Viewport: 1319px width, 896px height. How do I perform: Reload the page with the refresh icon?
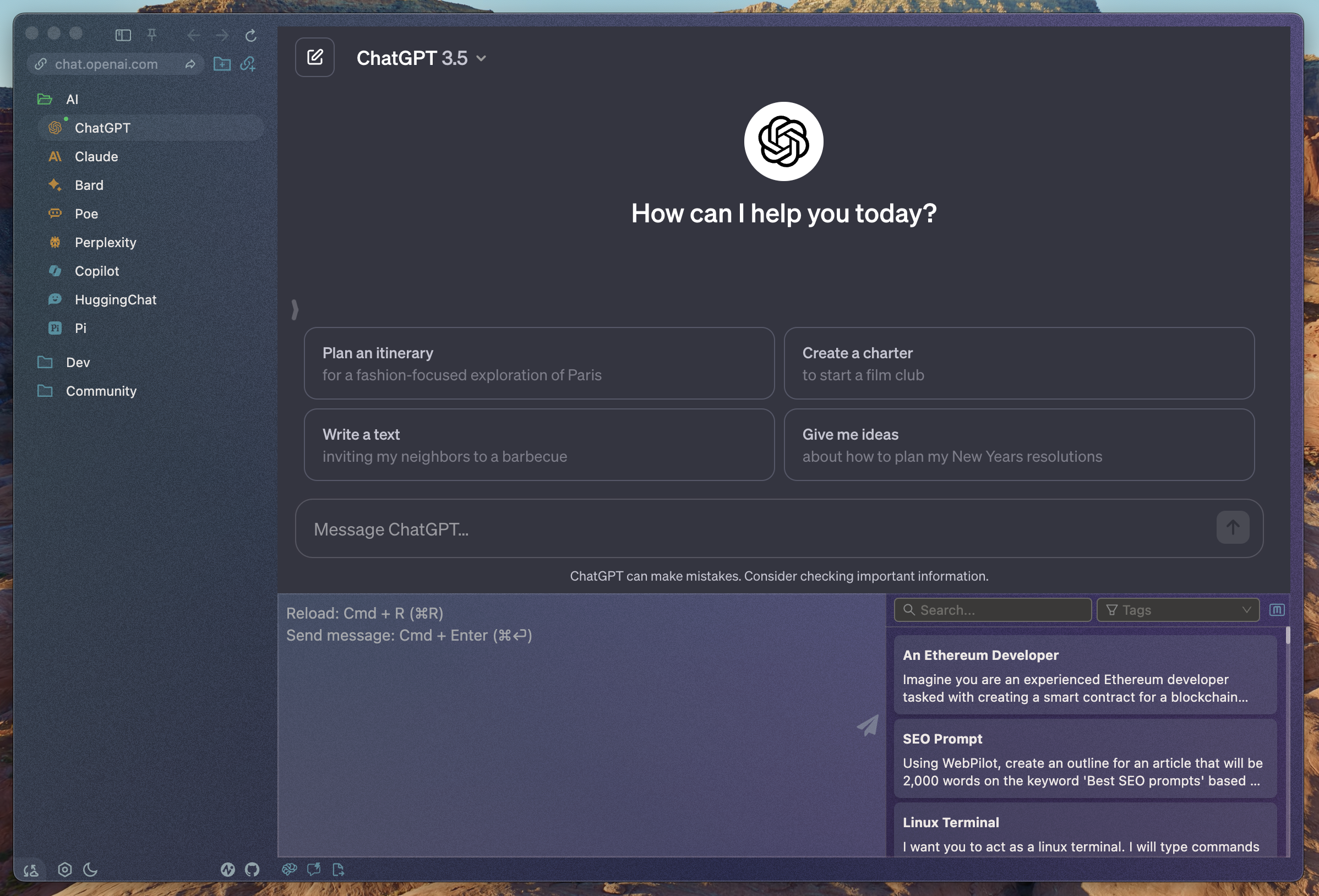(x=250, y=35)
